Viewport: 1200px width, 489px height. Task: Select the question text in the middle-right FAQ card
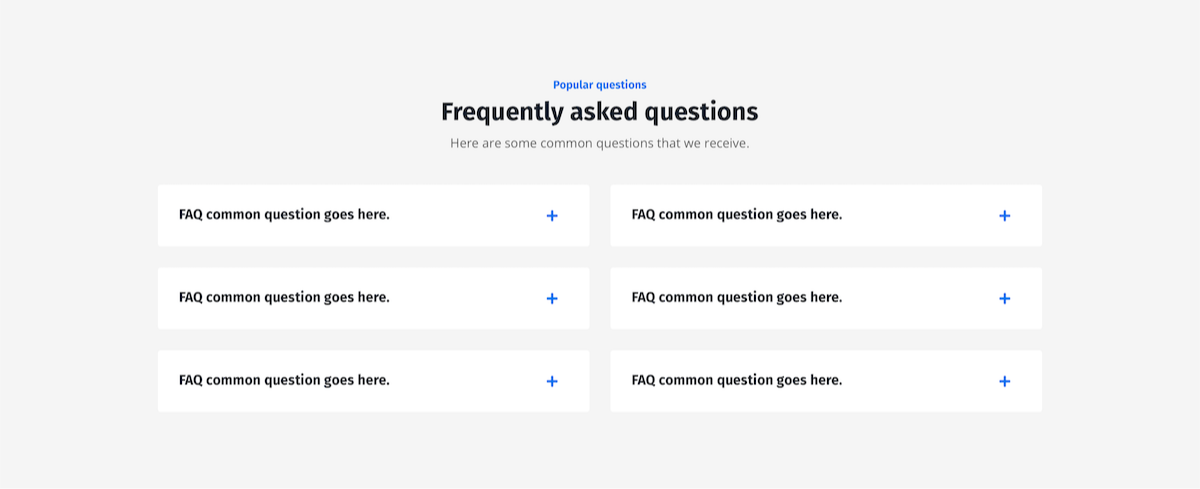point(737,298)
